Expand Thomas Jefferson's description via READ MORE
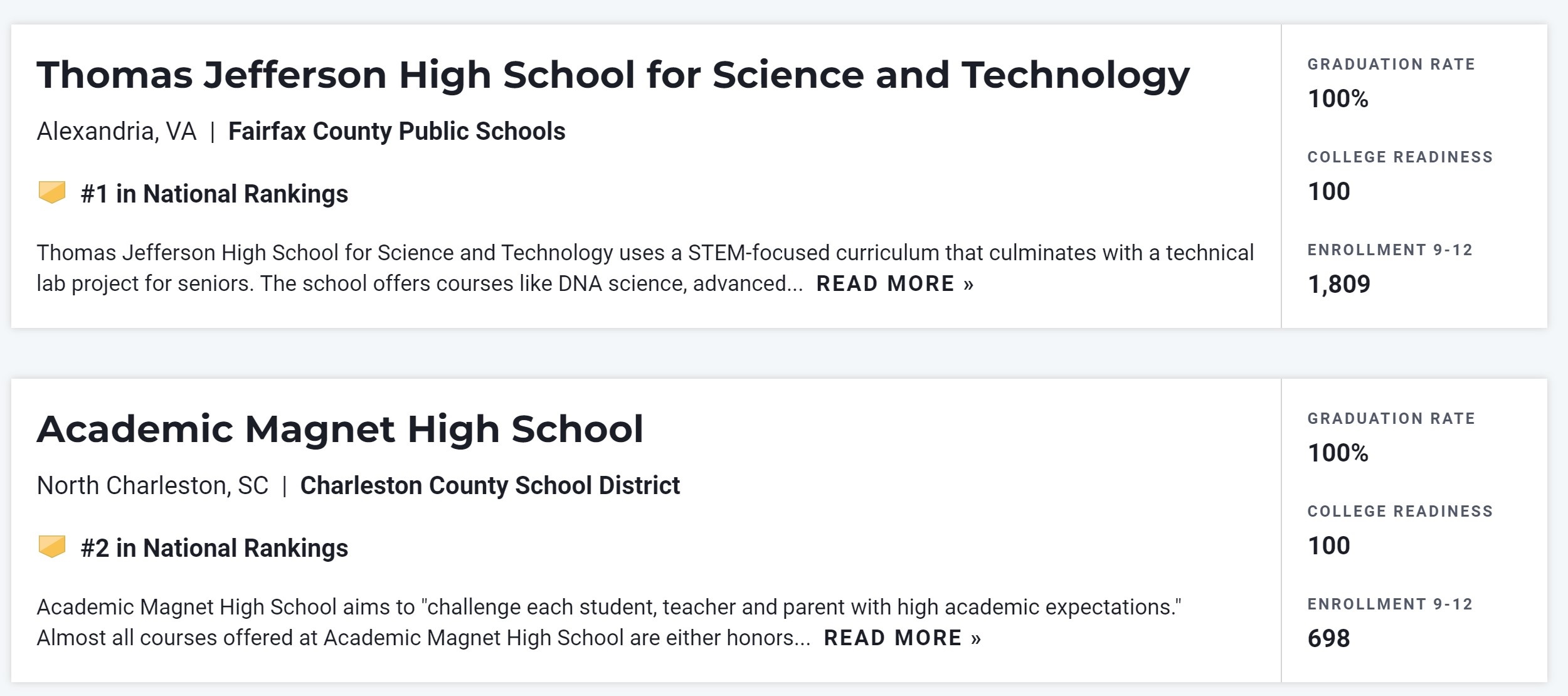The width and height of the screenshot is (1568, 696). [884, 283]
